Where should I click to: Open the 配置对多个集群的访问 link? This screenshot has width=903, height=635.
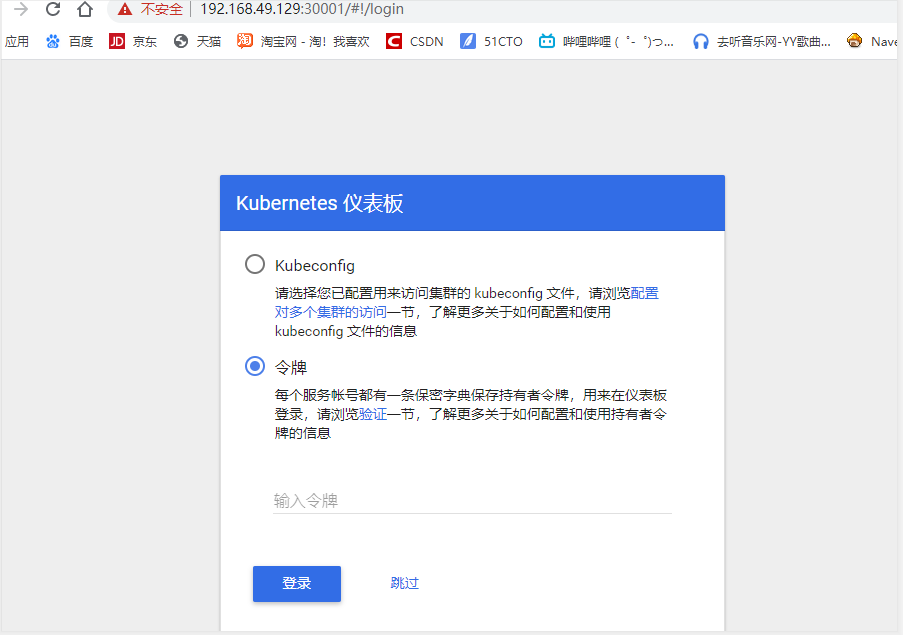(x=331, y=312)
